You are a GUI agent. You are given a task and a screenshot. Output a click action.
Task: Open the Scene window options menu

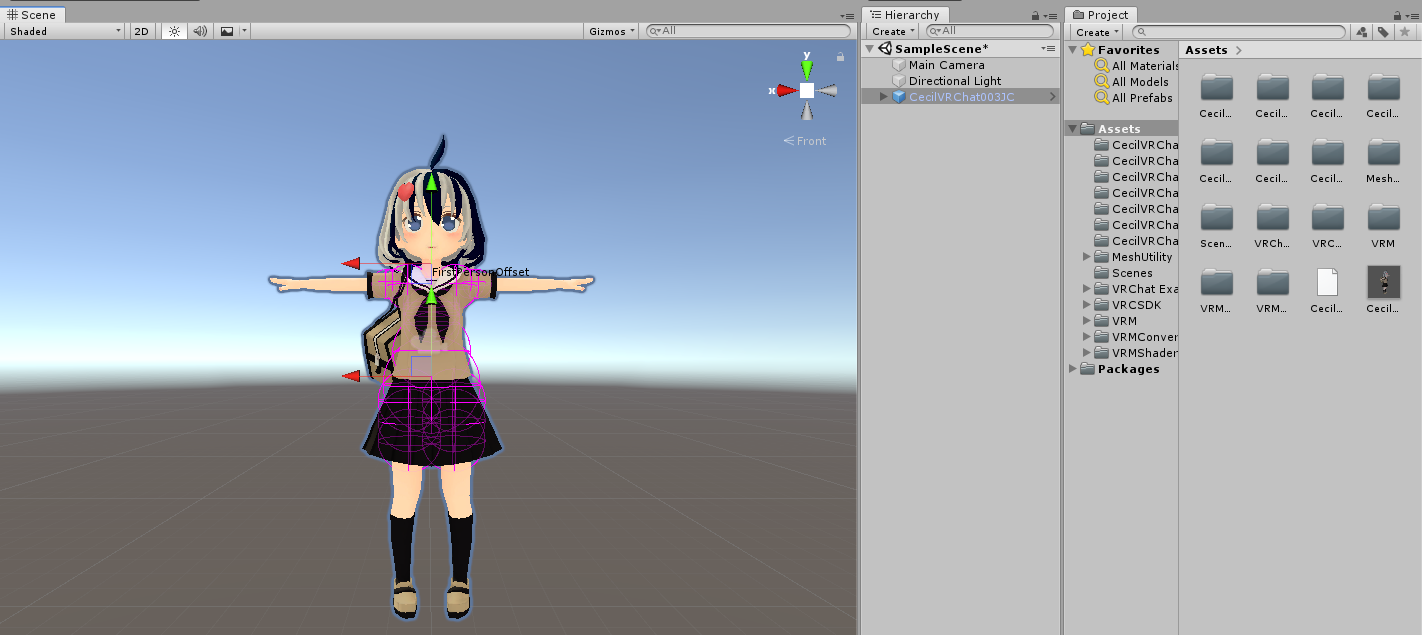point(848,15)
